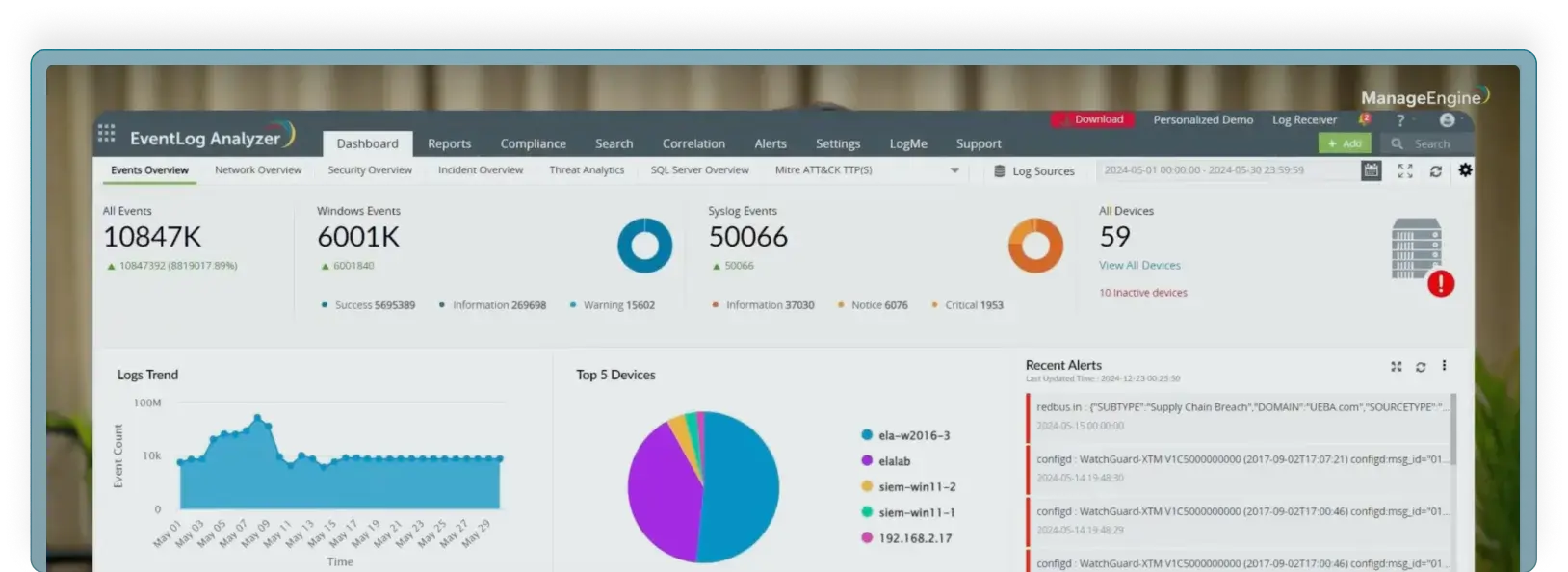This screenshot has width=1568, height=572.
Task: Open the user account avatar menu
Action: [x=1447, y=120]
